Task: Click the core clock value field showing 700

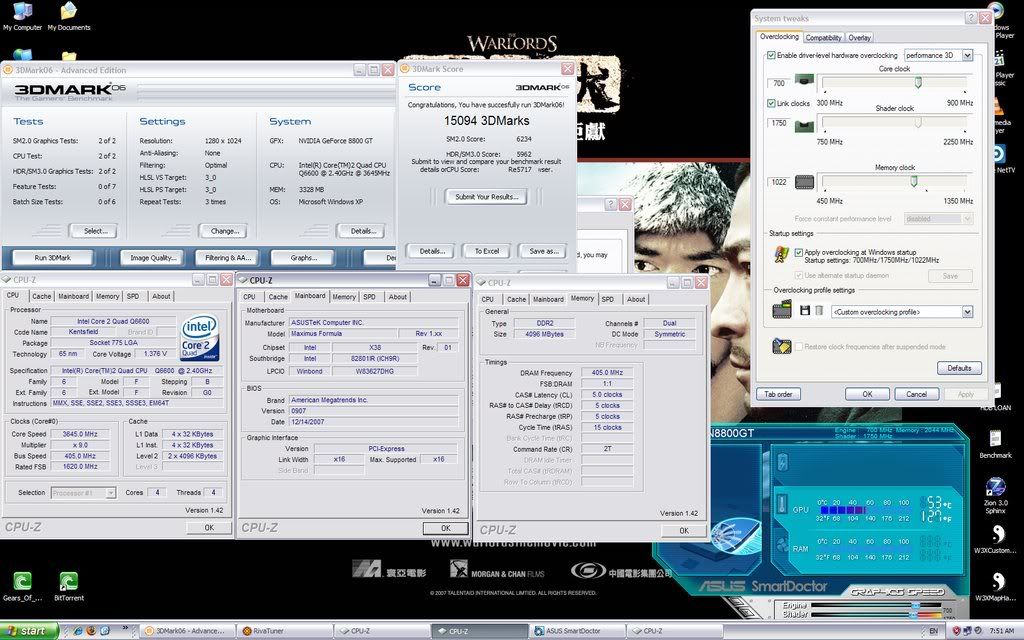Action: [x=778, y=83]
